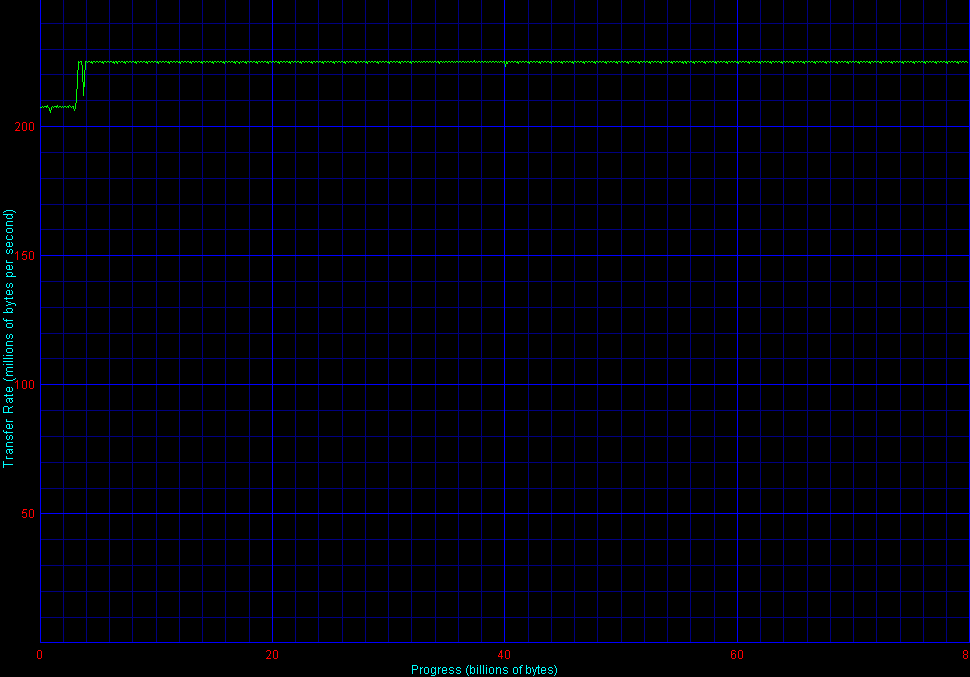This screenshot has height=677, width=970.
Task: Click the 60 label on the progress axis
Action: click(737, 655)
